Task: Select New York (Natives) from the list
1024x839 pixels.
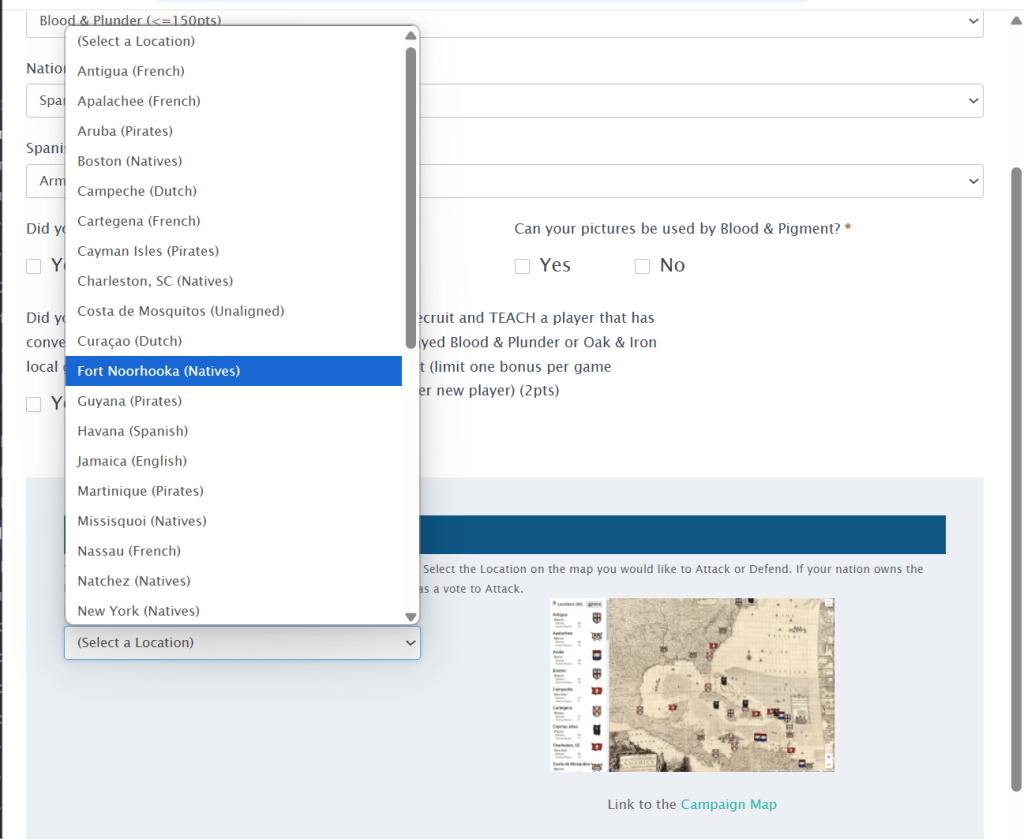Action: click(138, 611)
